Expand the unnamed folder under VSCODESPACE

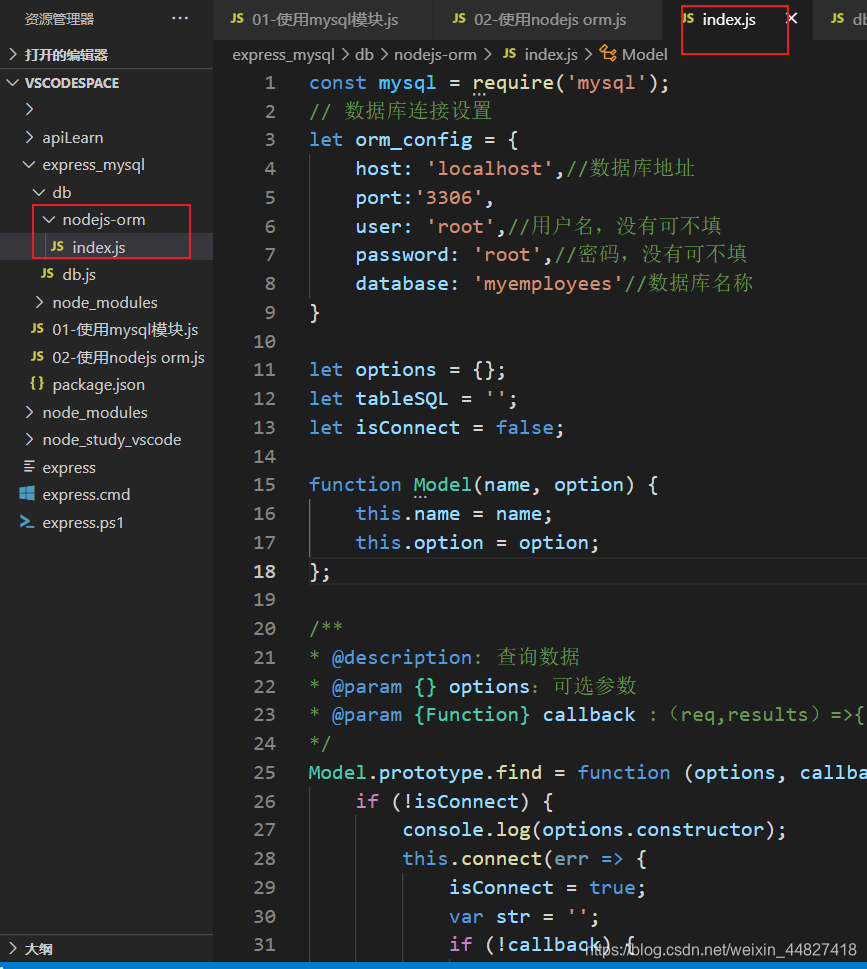(29, 109)
